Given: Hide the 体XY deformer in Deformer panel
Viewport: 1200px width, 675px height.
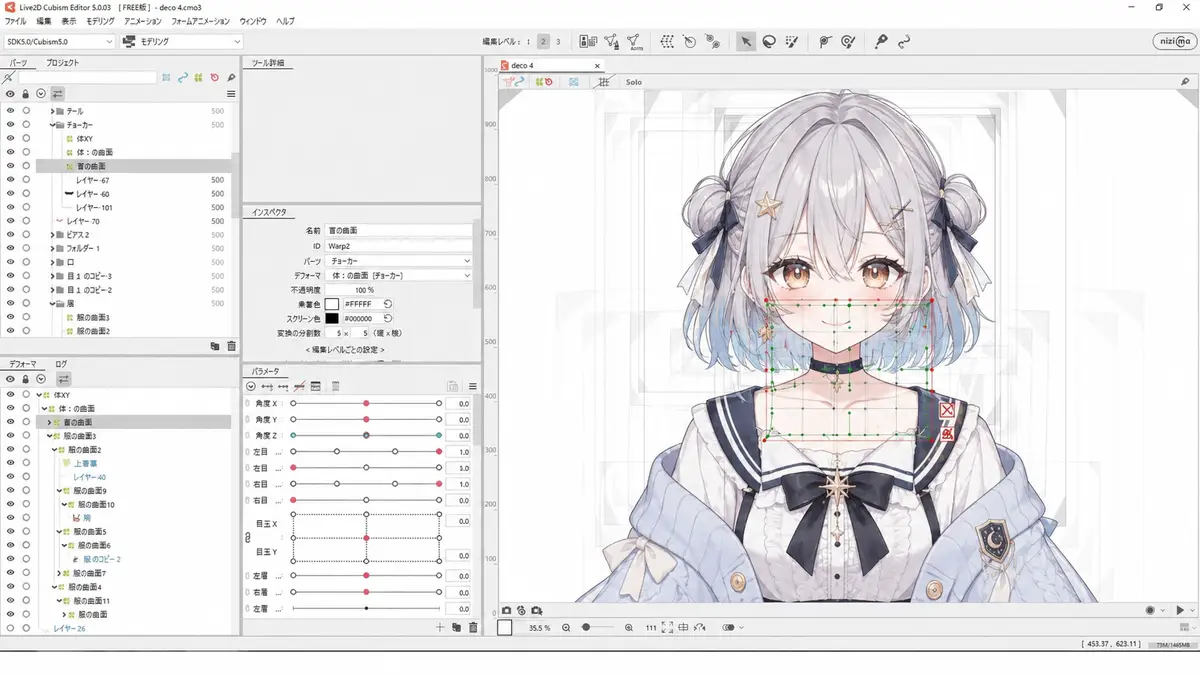Looking at the screenshot, I should click(x=10, y=395).
